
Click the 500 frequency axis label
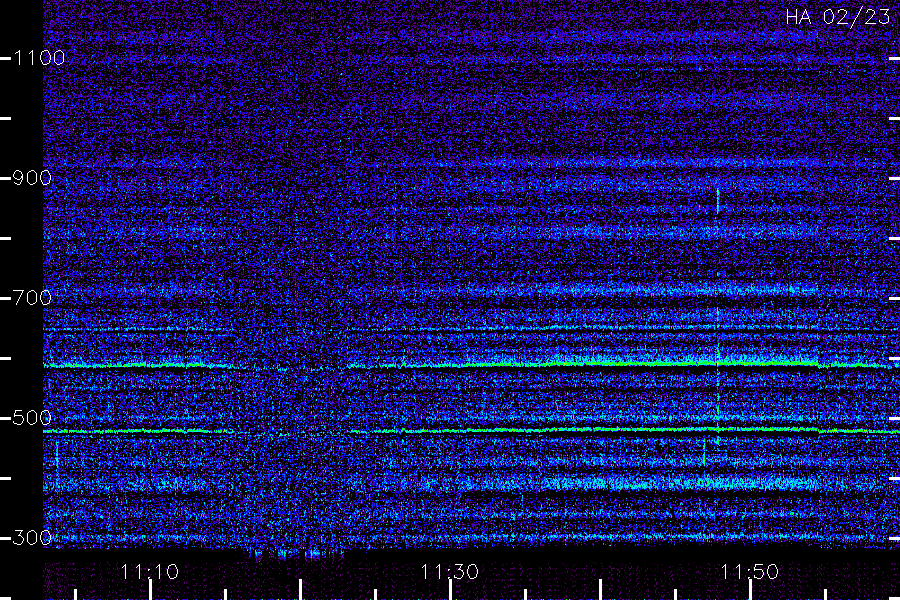[x=32, y=418]
